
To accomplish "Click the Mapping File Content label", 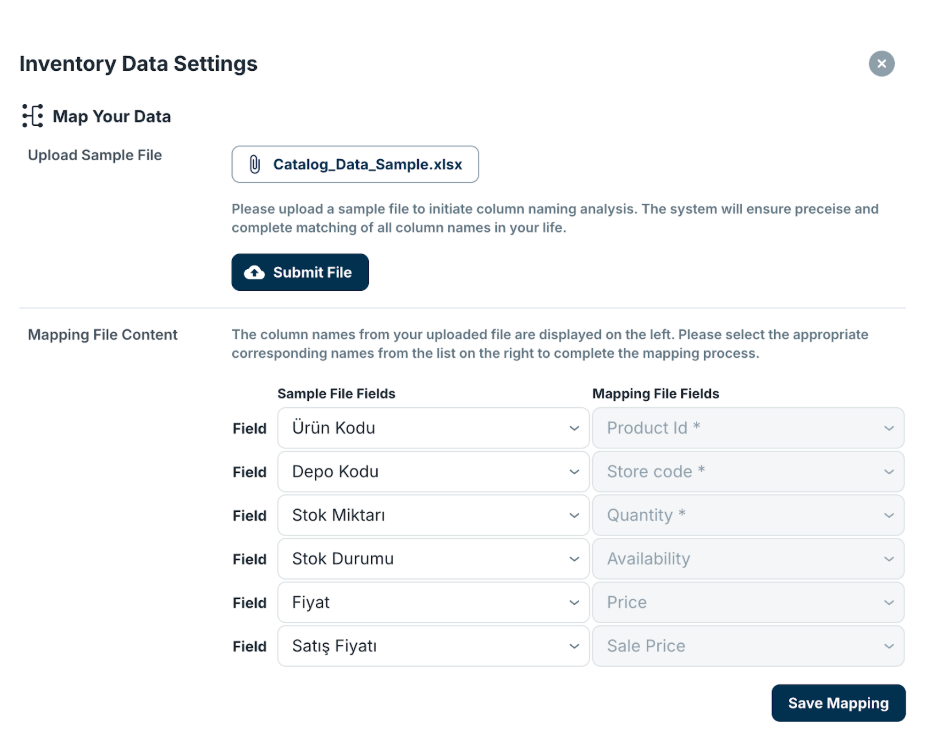I will click(x=102, y=335).
